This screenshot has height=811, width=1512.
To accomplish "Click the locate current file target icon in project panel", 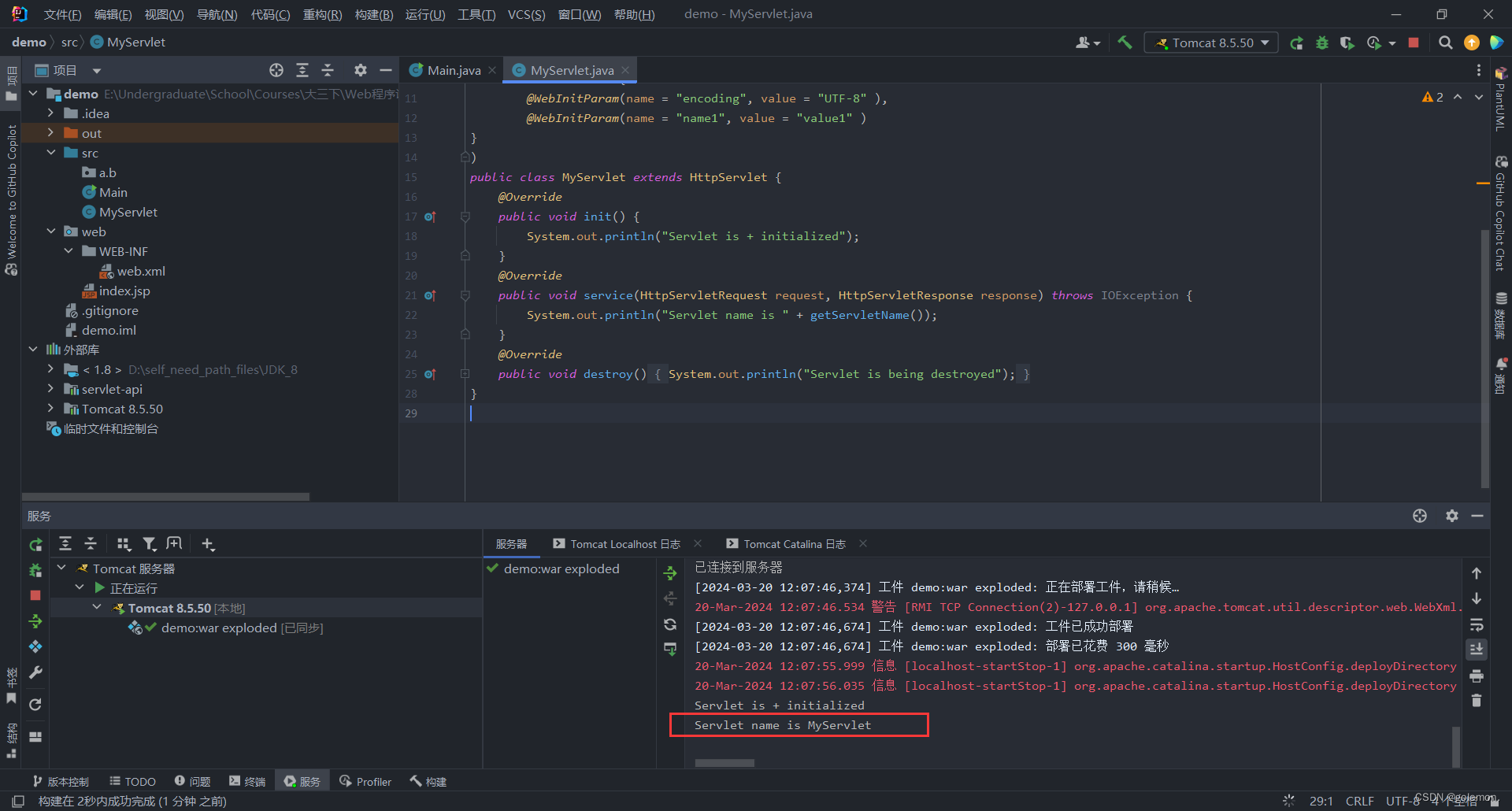I will click(276, 70).
